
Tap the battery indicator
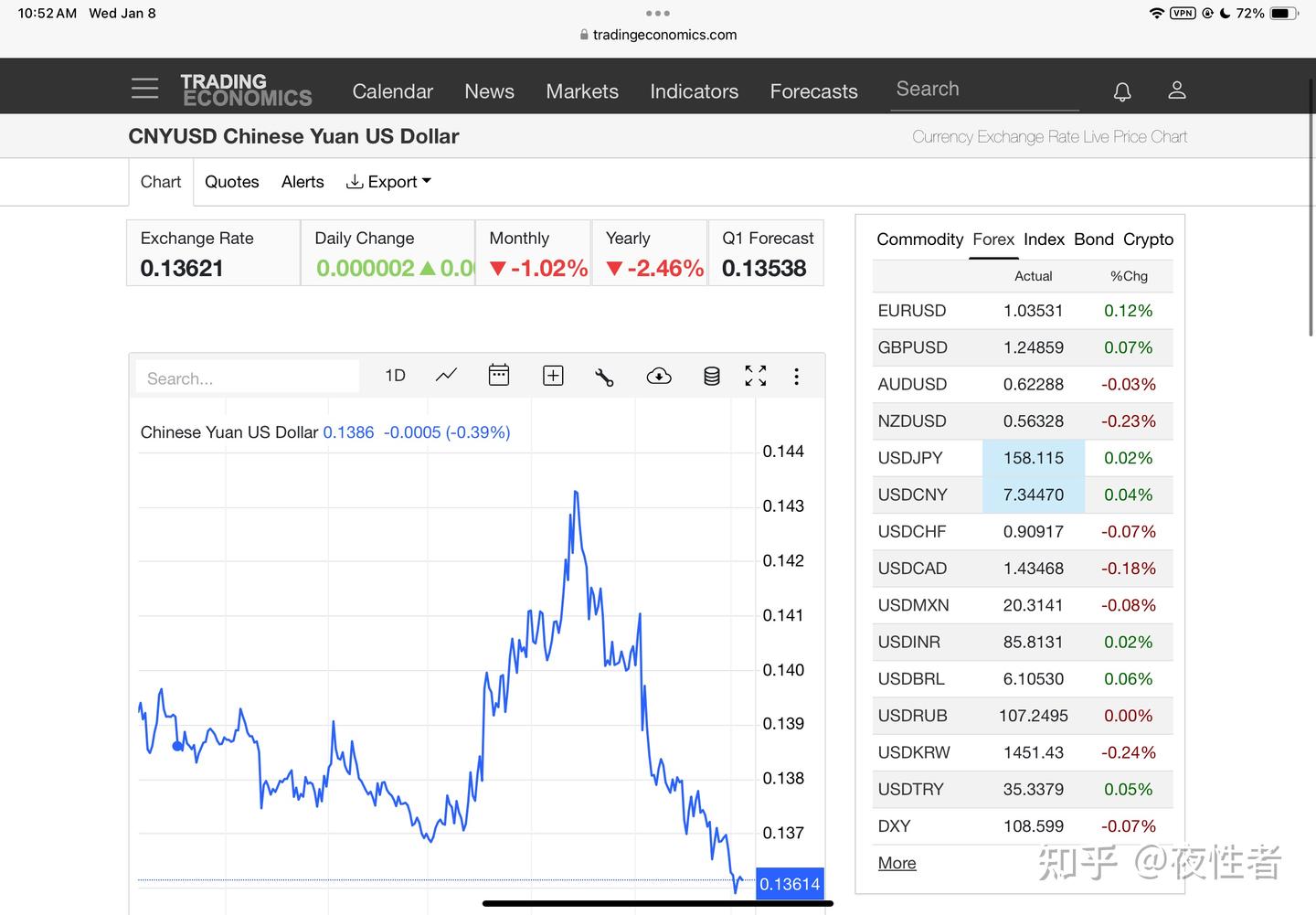1284,13
